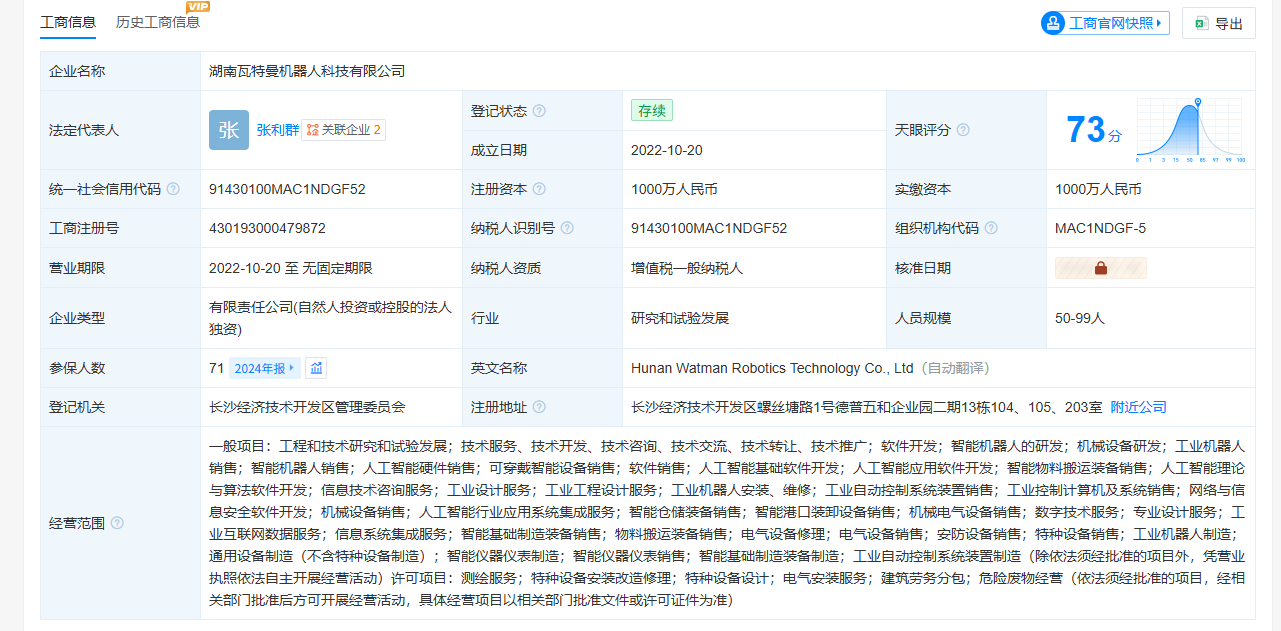Click company name 湖南瓦特曼机器人科技有限公司
The image size is (1281, 631).
[x=307, y=71]
